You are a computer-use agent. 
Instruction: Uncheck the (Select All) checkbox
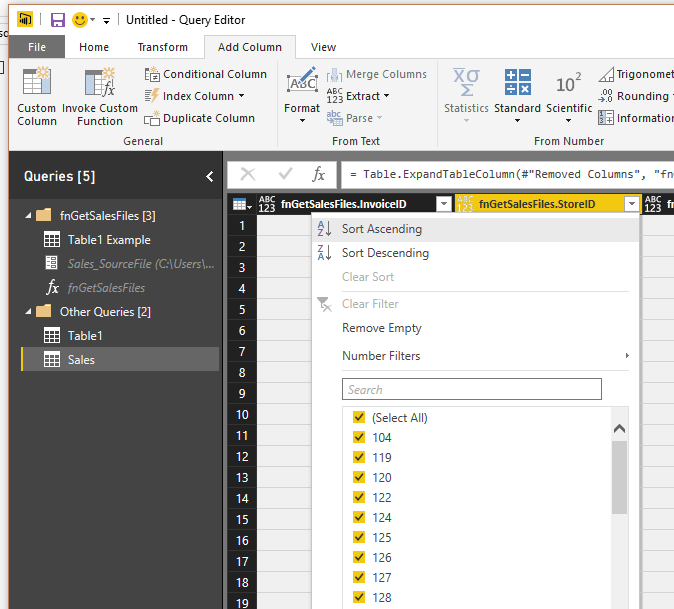pos(359,417)
